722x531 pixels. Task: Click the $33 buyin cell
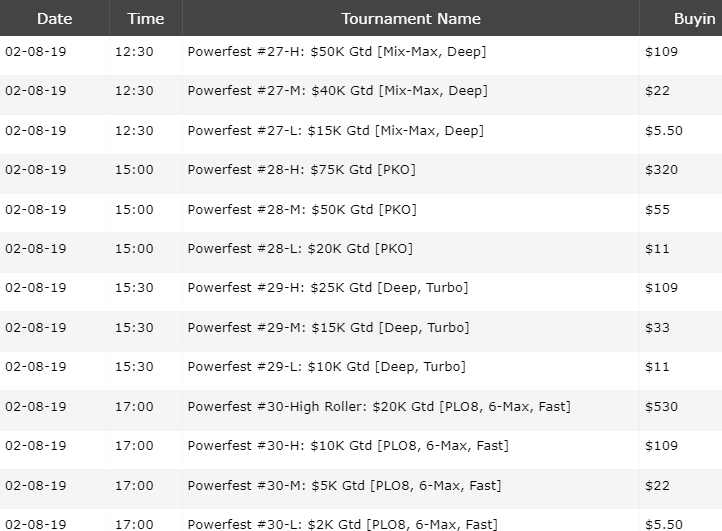pos(657,327)
